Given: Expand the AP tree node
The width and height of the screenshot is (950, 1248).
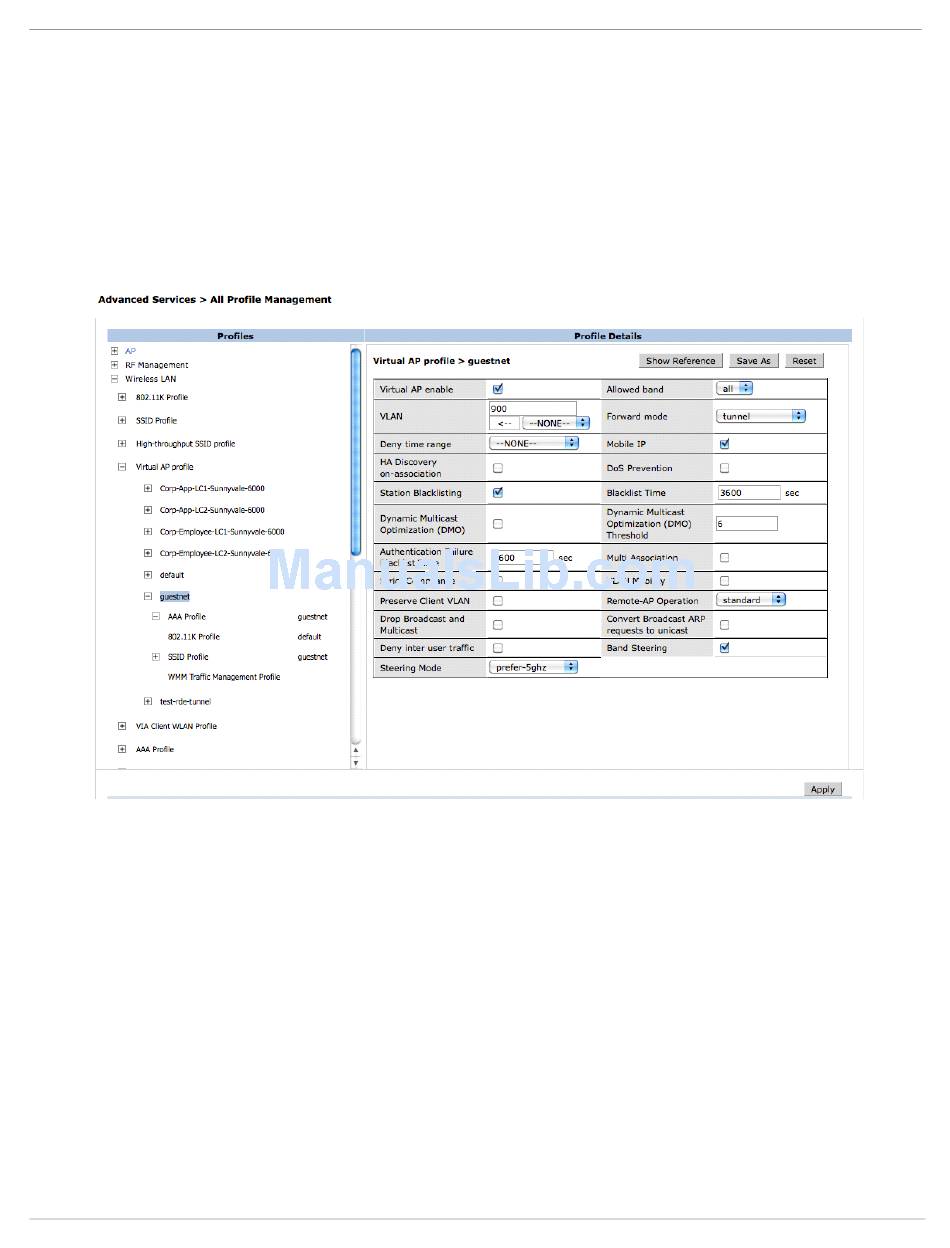Looking at the screenshot, I should pos(114,351).
